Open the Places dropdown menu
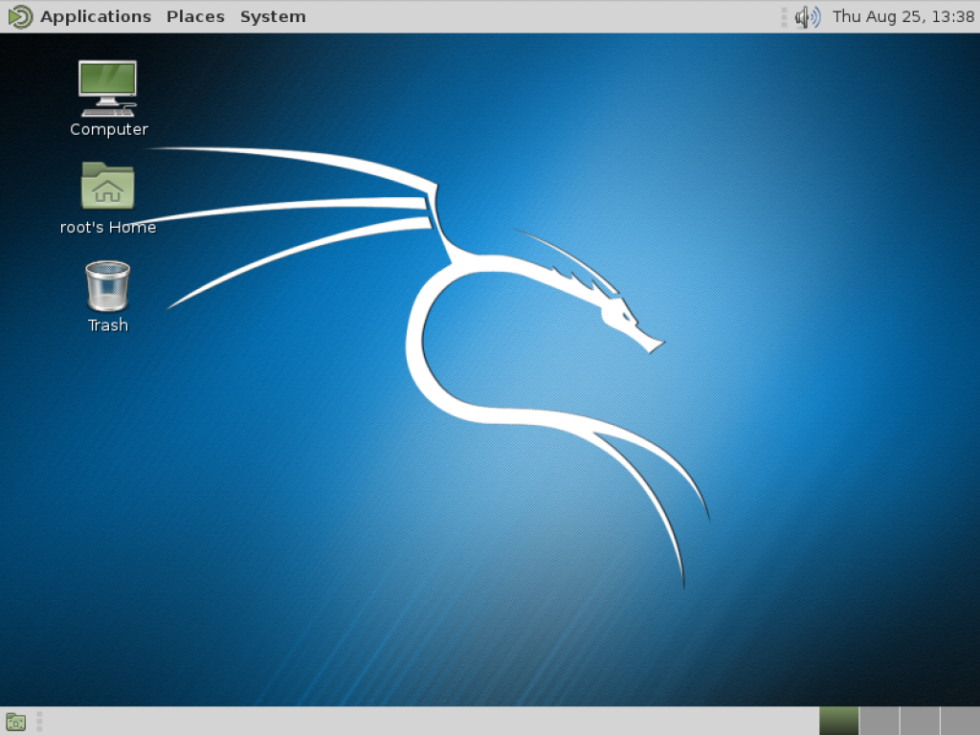980x735 pixels. [195, 16]
